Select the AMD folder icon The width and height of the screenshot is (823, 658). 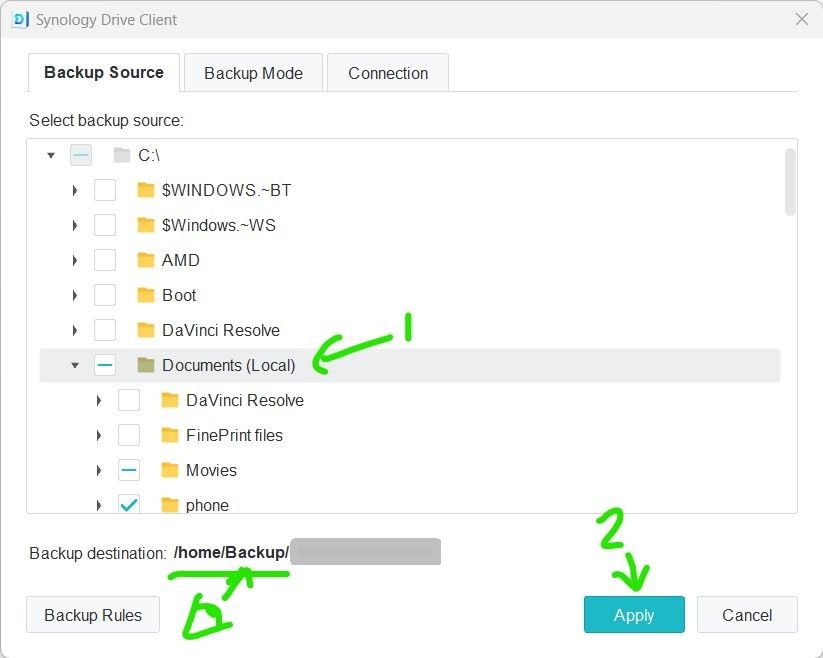pos(146,260)
